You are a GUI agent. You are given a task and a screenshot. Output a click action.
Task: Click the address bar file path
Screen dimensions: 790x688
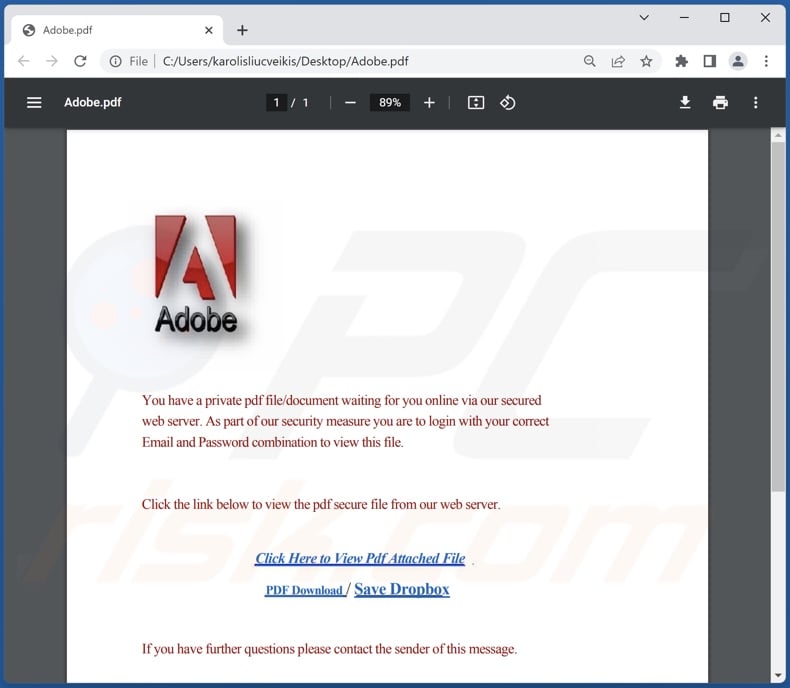click(x=286, y=61)
